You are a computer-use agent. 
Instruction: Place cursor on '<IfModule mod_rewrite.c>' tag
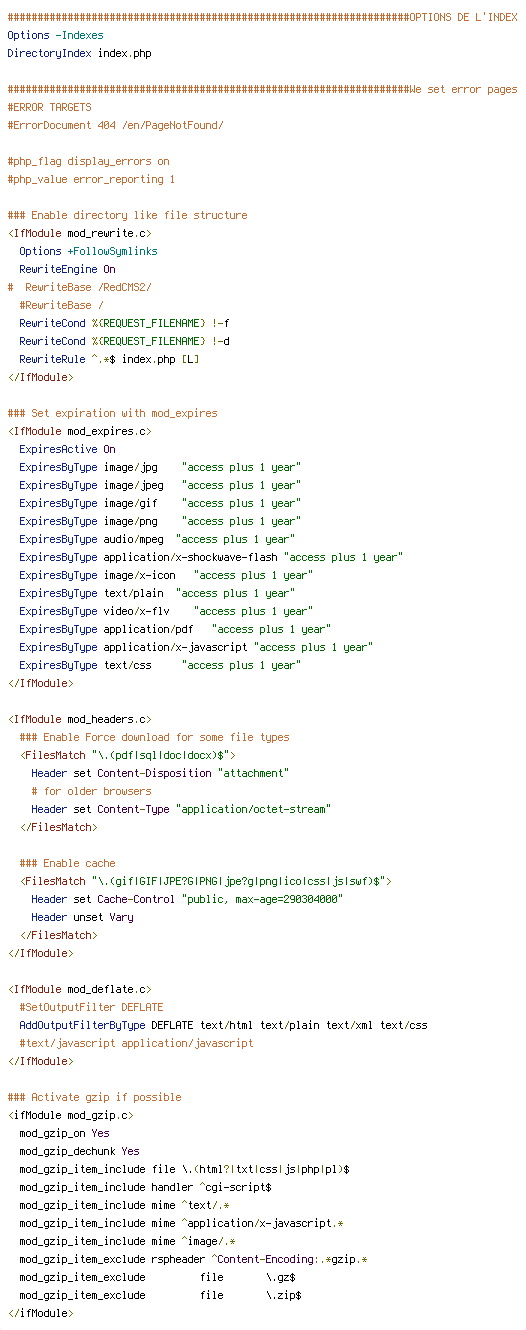tap(79, 233)
